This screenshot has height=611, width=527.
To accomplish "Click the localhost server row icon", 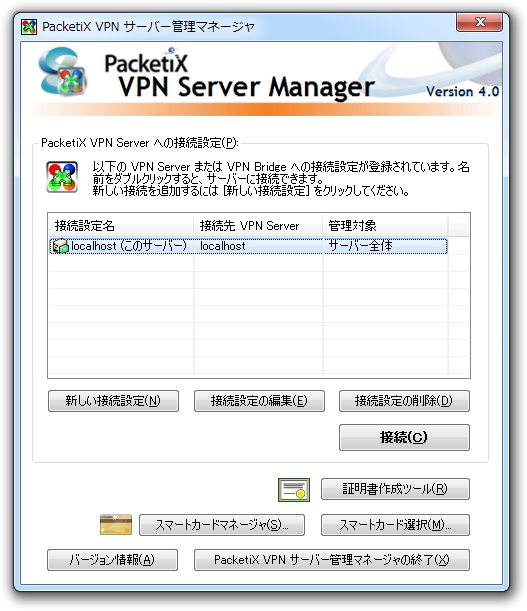I will click(60, 246).
